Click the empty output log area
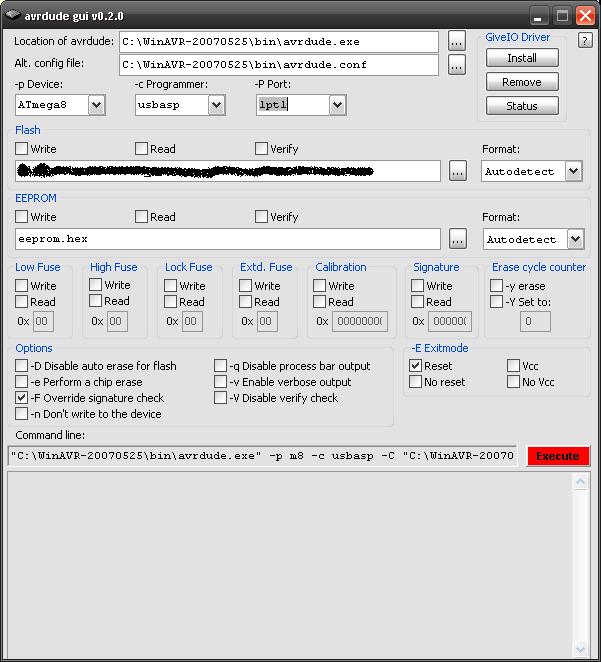This screenshot has width=601, height=662. pos(290,564)
